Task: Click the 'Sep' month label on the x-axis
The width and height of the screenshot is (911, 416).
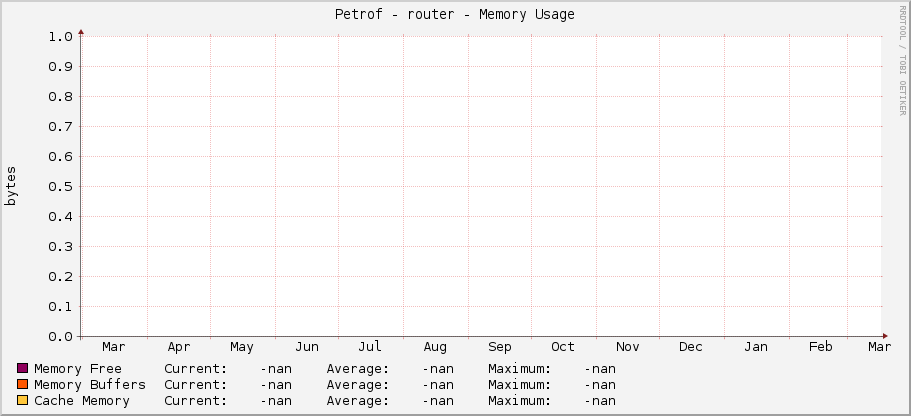Action: tap(500, 347)
